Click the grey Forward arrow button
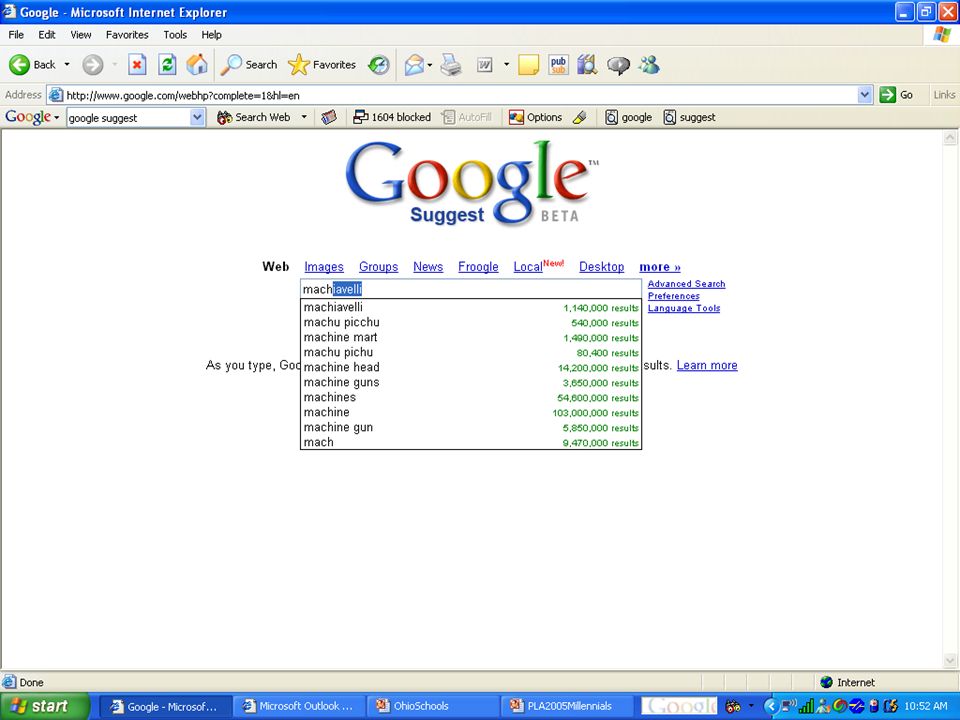 pyautogui.click(x=93, y=64)
